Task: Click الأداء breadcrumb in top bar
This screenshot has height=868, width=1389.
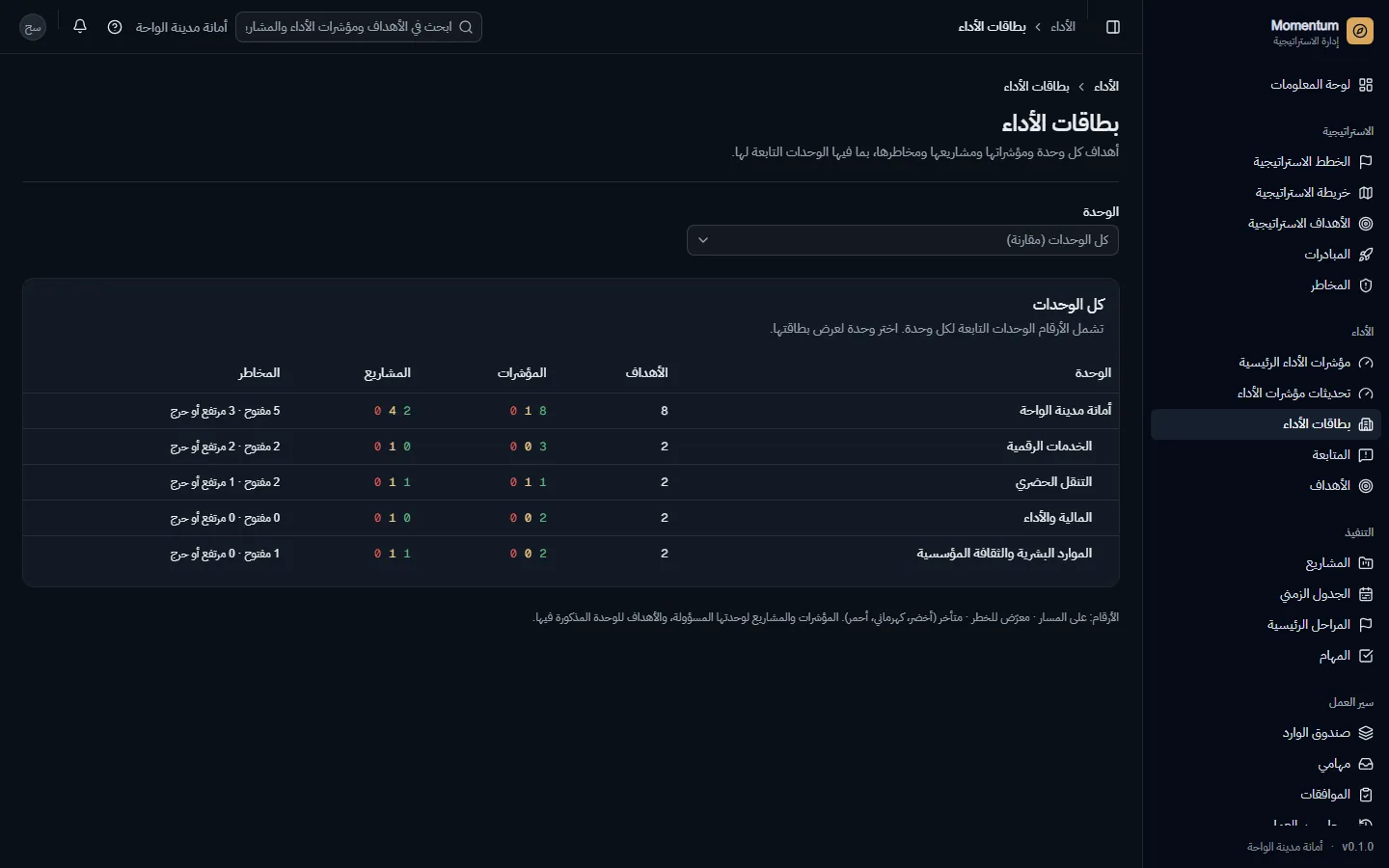Action: click(x=1063, y=27)
